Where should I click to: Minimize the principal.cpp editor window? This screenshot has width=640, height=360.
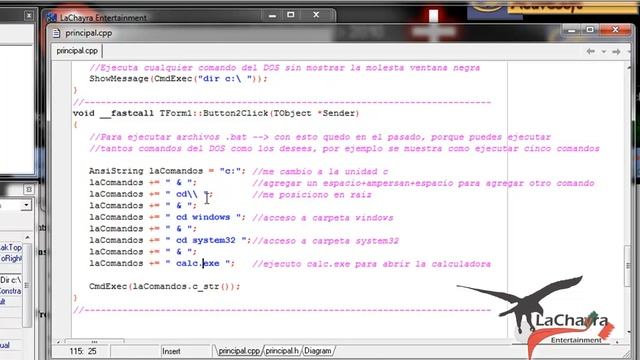tap(571, 30)
